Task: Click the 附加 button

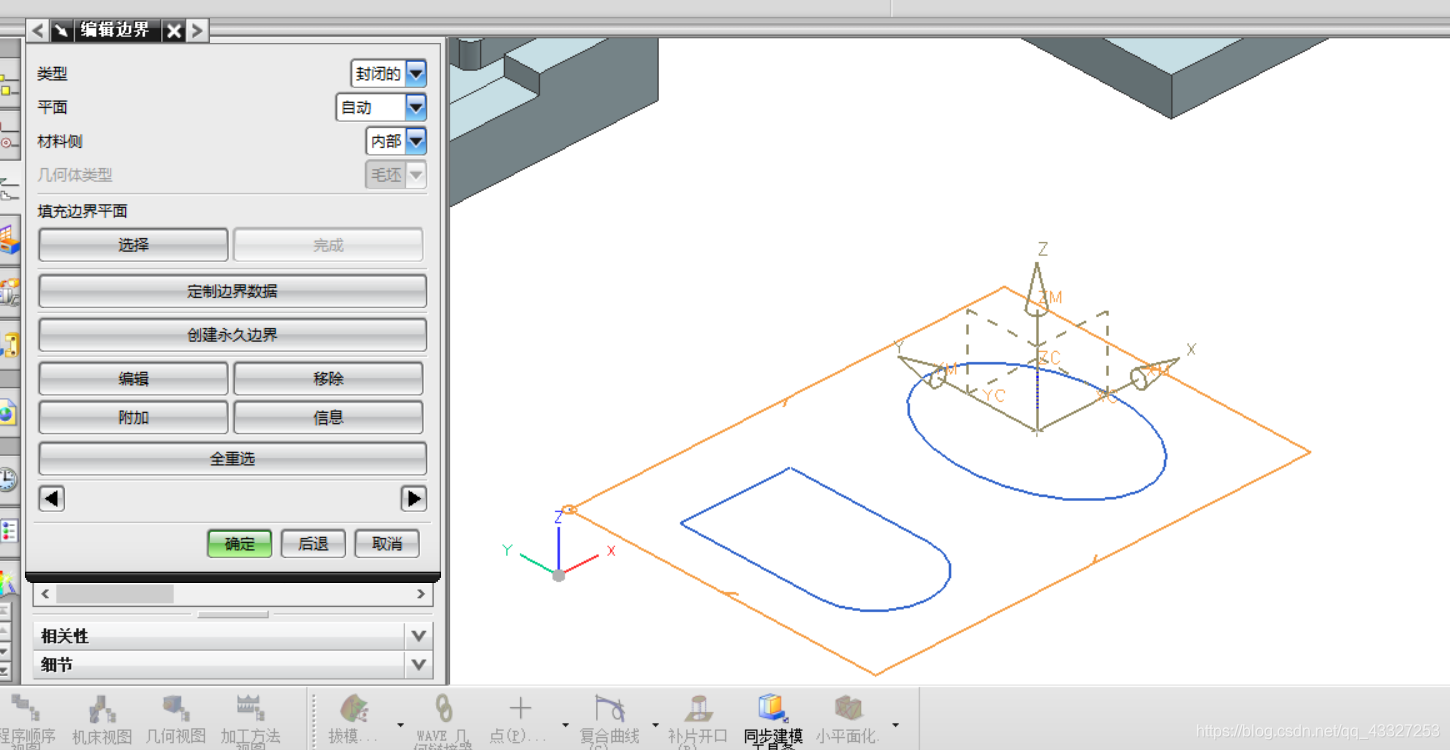Action: (133, 418)
